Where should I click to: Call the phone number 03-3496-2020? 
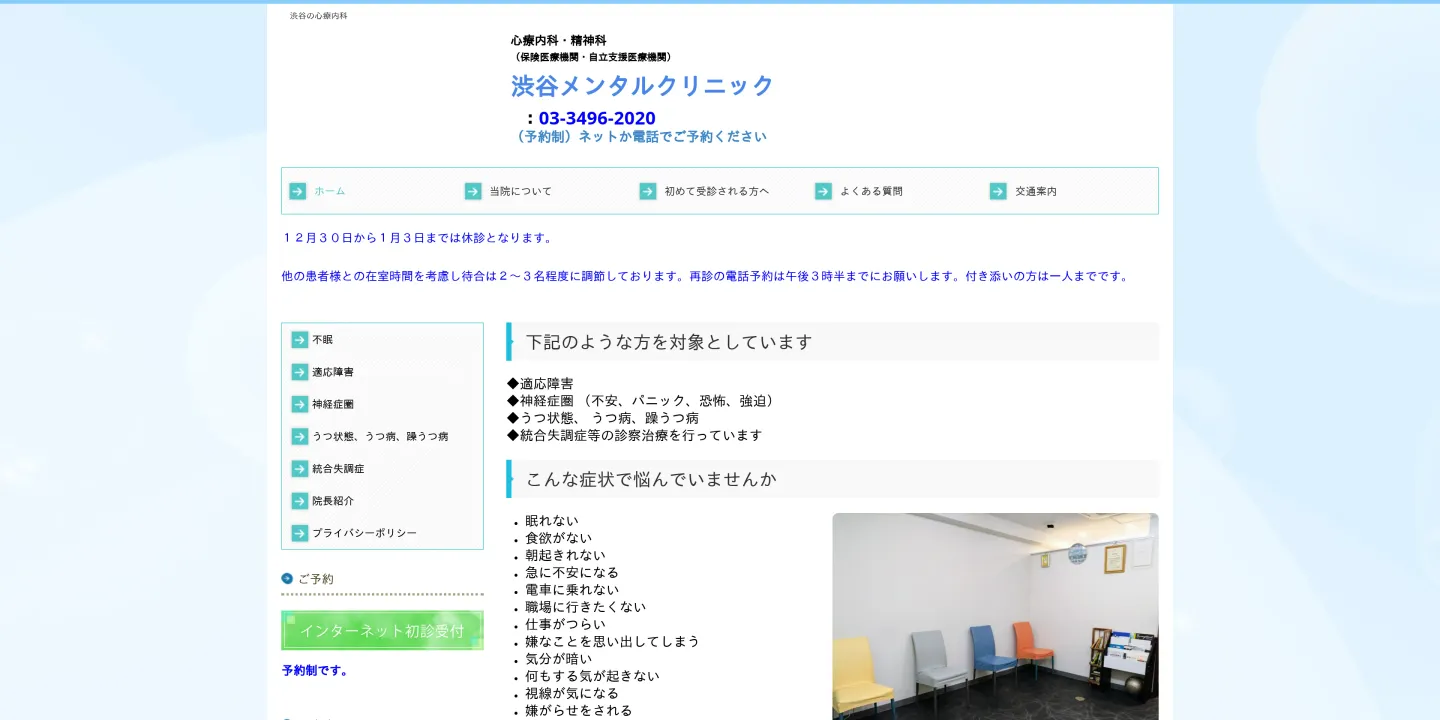click(x=596, y=118)
